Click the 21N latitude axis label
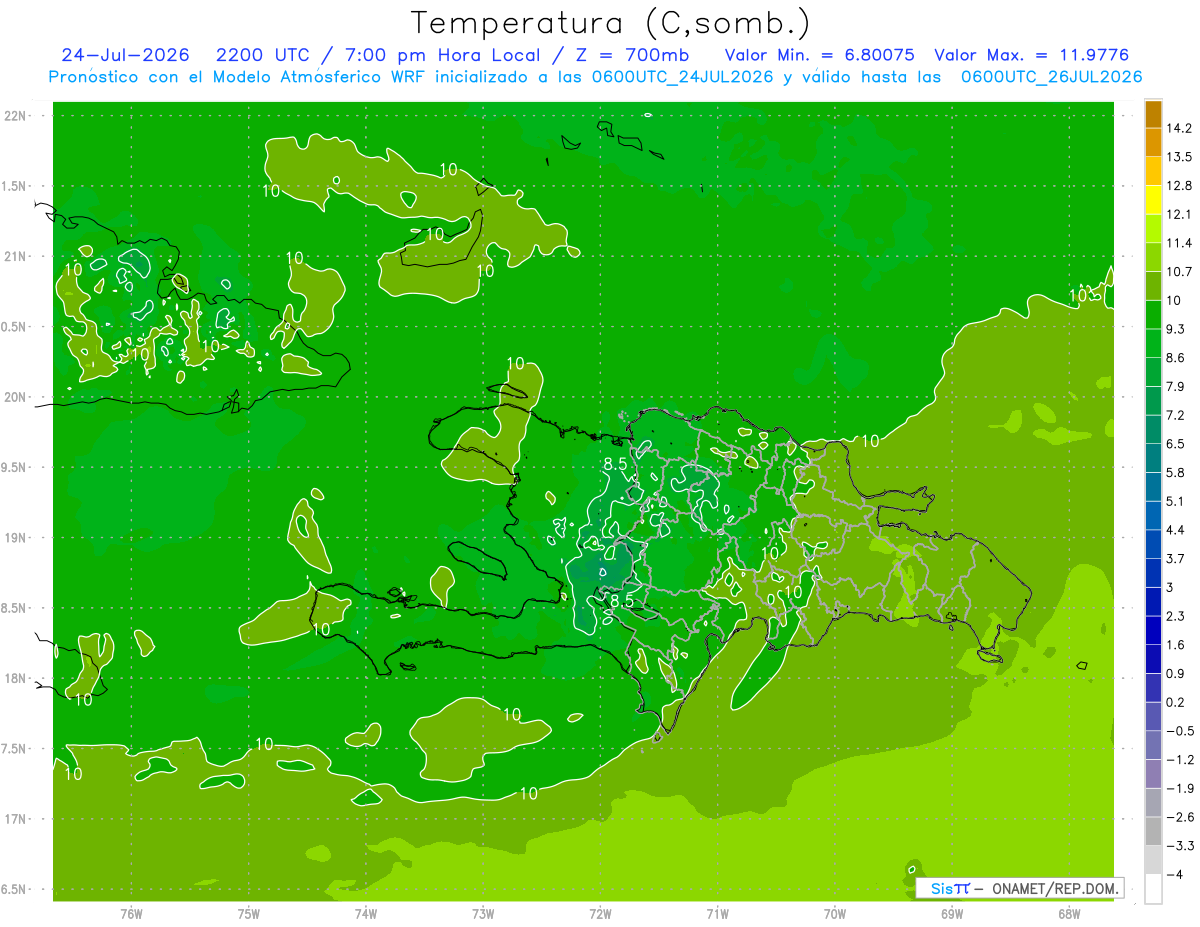 tap(16, 257)
